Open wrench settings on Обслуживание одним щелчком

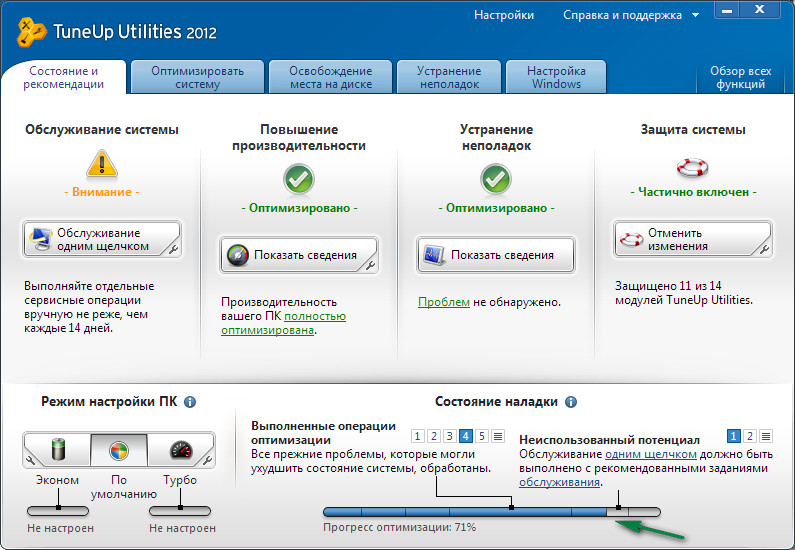point(173,249)
